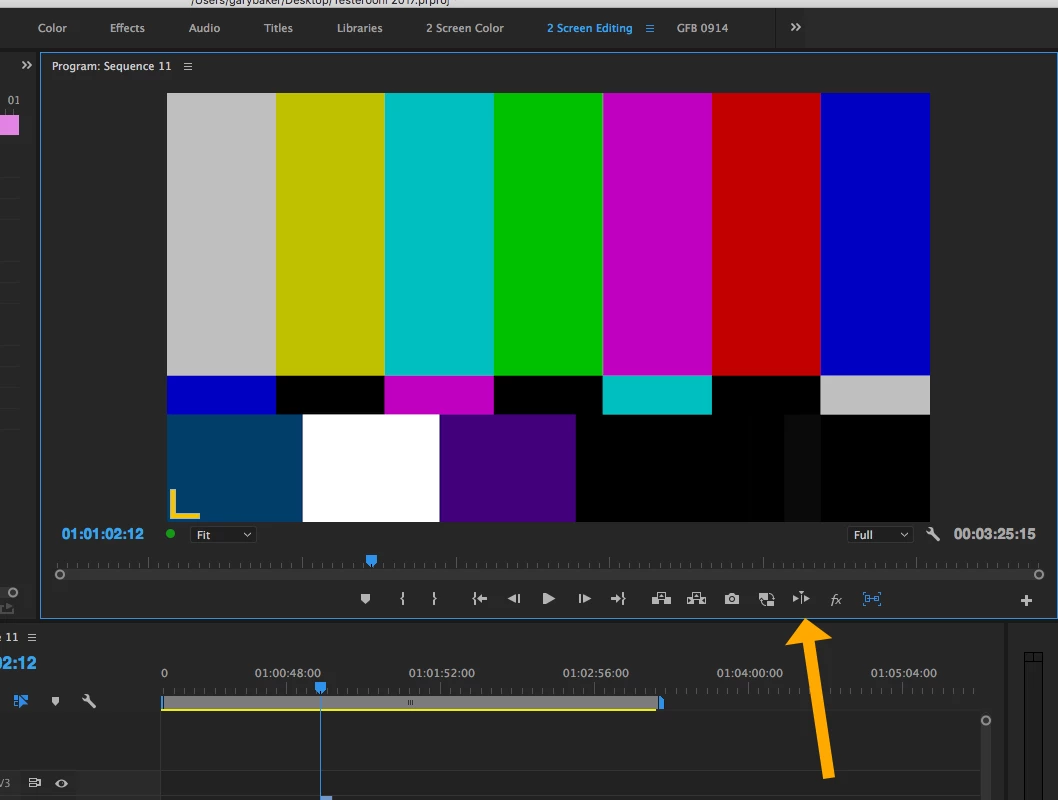Toggle global FX mute
Image resolution: width=1058 pixels, height=800 pixels.
pos(836,600)
